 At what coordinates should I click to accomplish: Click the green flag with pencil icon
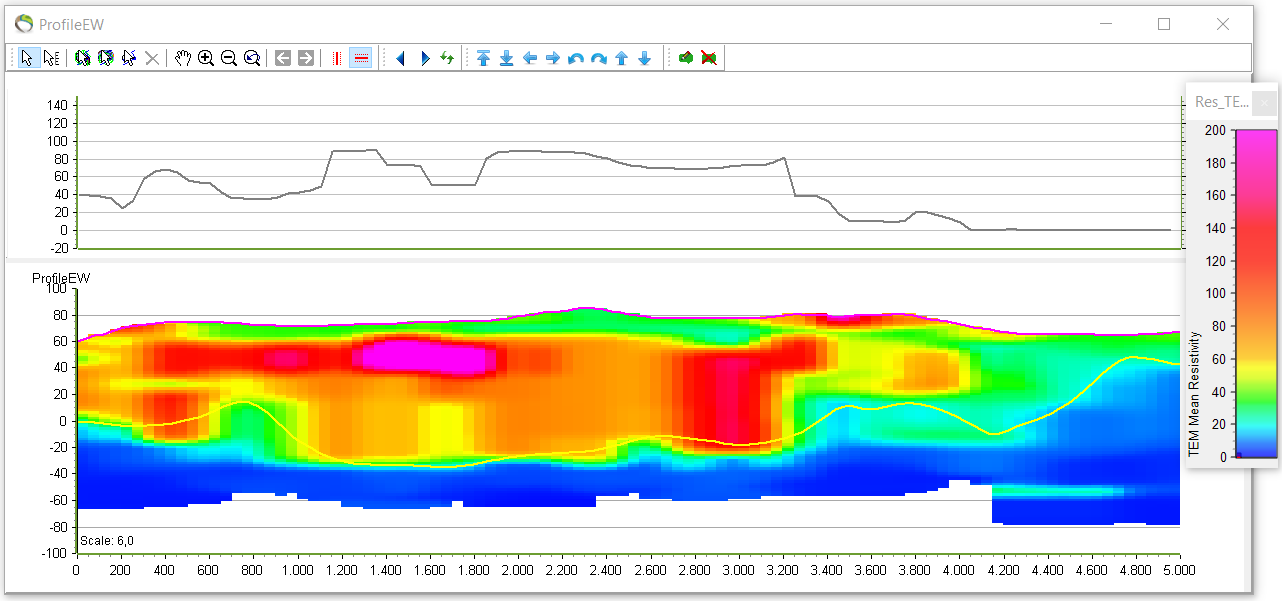coord(686,57)
